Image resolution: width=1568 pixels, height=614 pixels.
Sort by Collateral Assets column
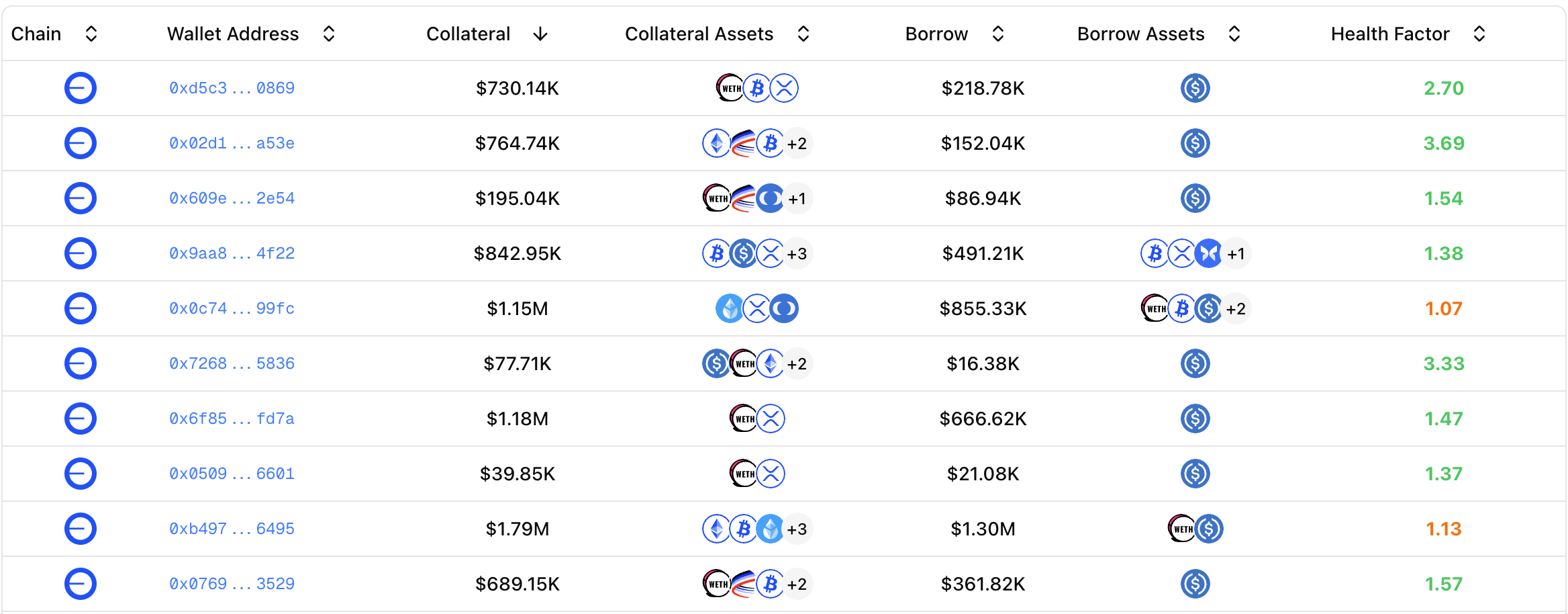pyautogui.click(x=803, y=34)
